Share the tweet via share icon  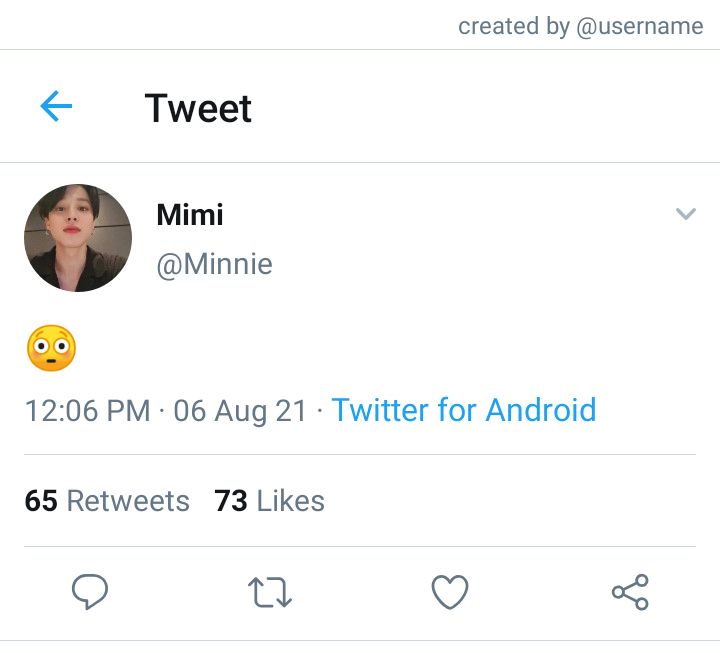click(630, 592)
